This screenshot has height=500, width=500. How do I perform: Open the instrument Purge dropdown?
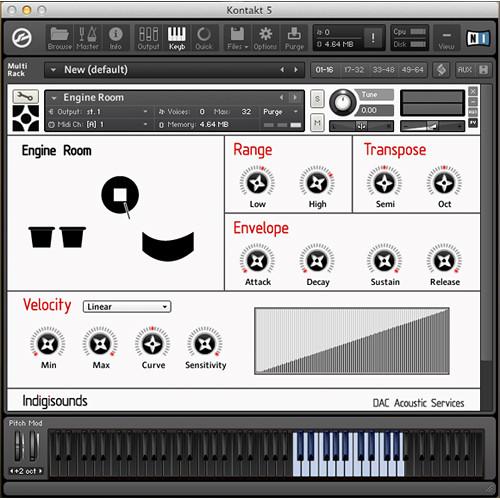coord(281,112)
